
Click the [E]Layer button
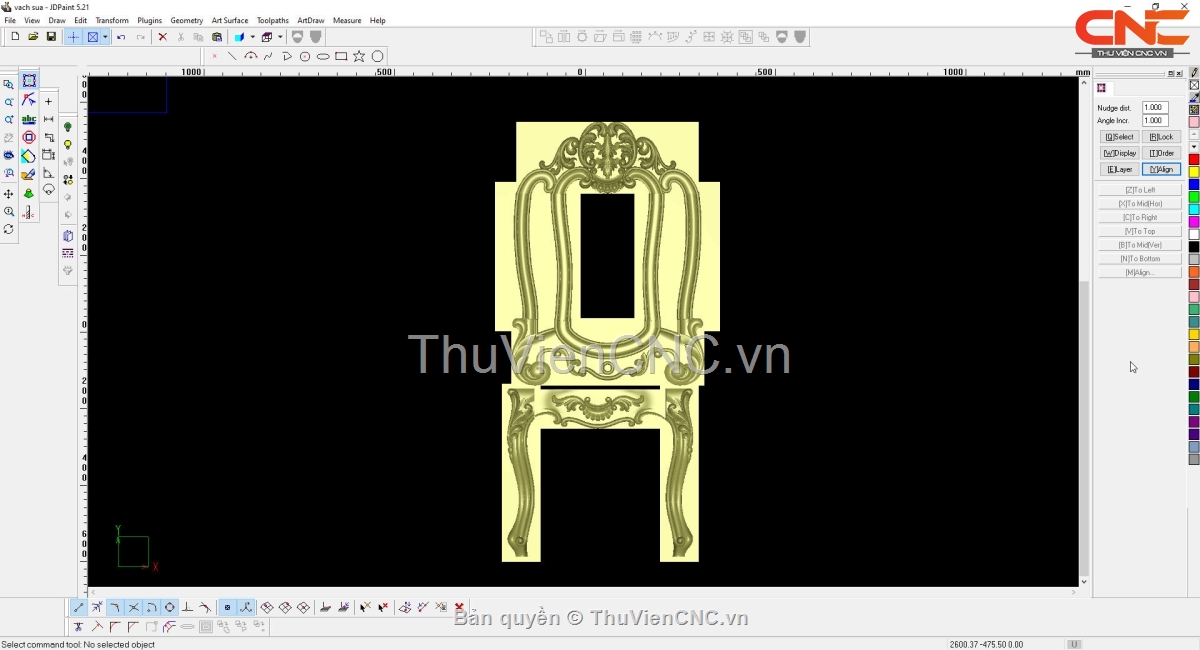click(1119, 170)
